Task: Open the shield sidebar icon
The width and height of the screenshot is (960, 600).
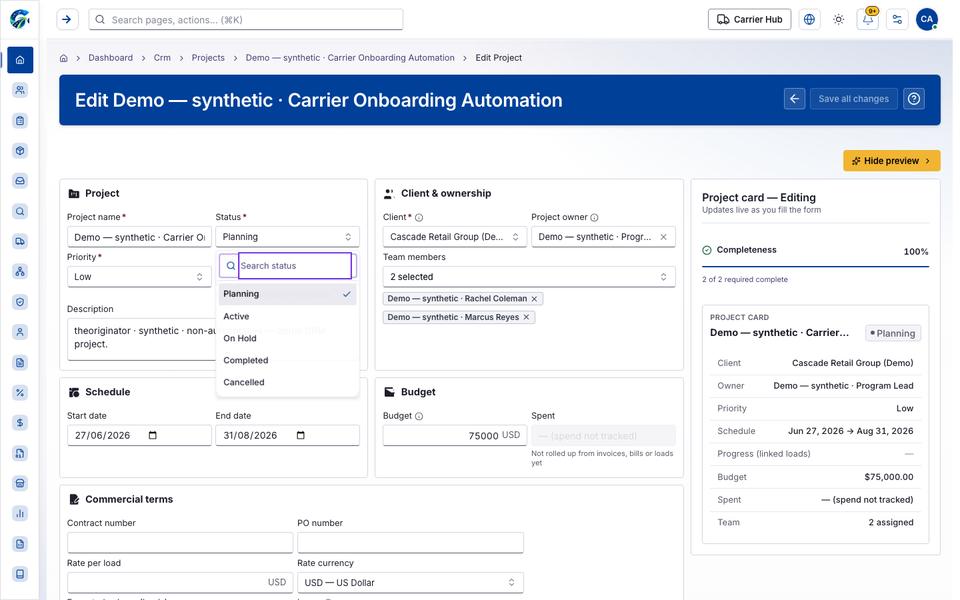Action: (x=20, y=302)
